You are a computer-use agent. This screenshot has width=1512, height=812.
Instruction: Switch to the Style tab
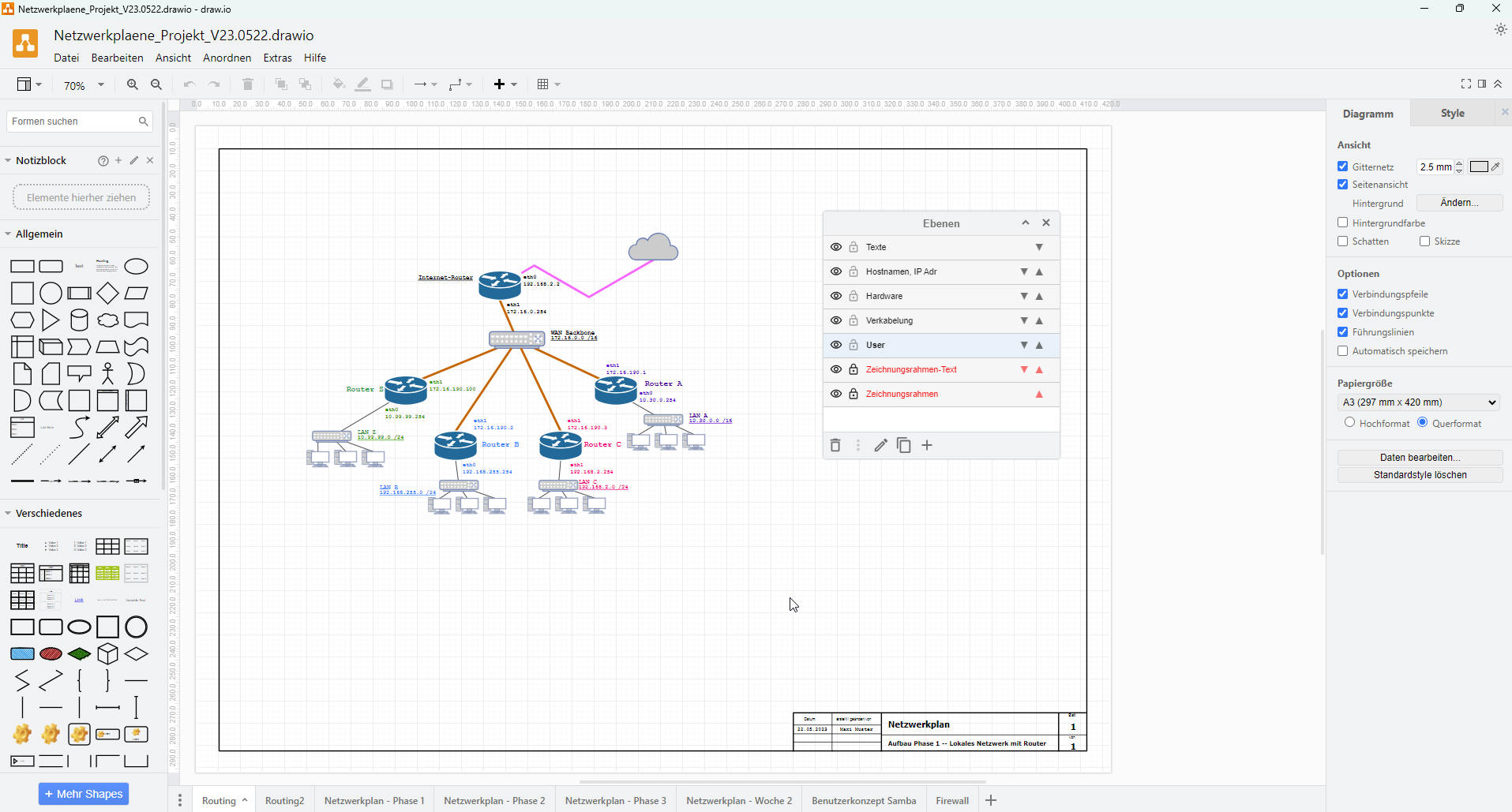1452,114
